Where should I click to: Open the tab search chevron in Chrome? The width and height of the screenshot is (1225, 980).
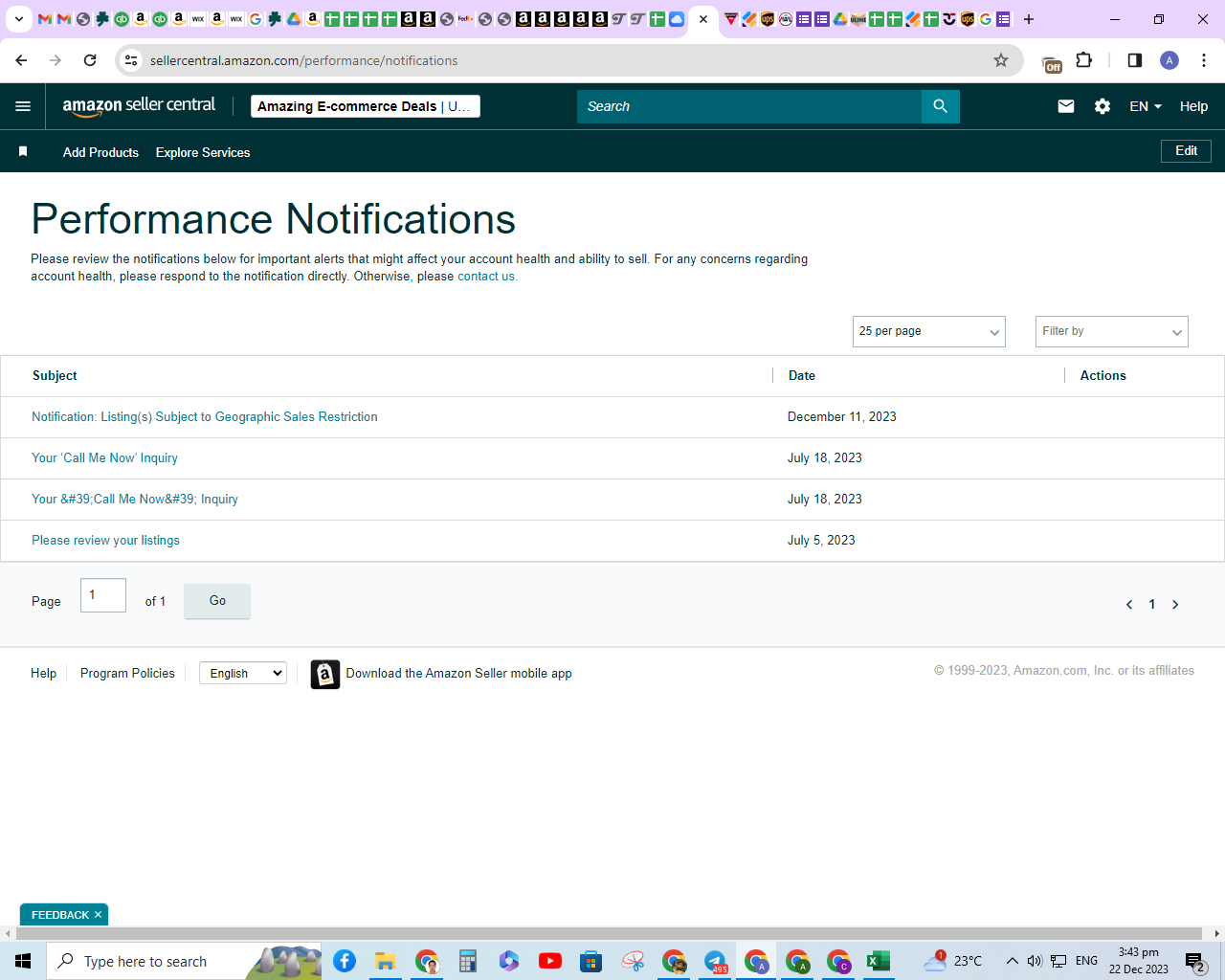[x=18, y=19]
